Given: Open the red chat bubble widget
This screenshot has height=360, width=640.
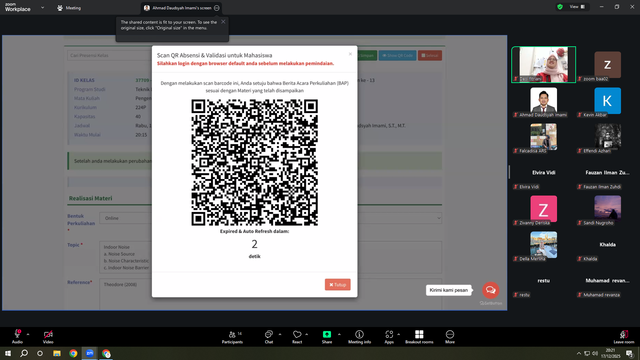Looking at the screenshot, I should point(490,290).
